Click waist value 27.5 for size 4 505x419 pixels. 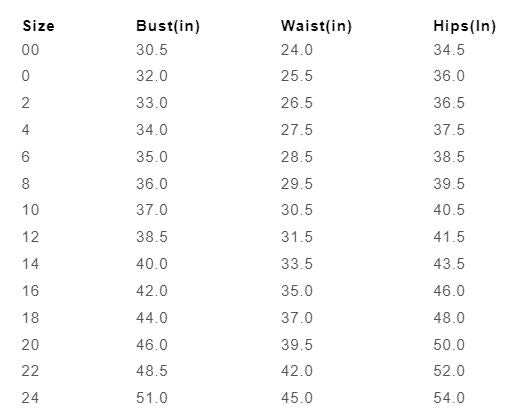point(297,130)
